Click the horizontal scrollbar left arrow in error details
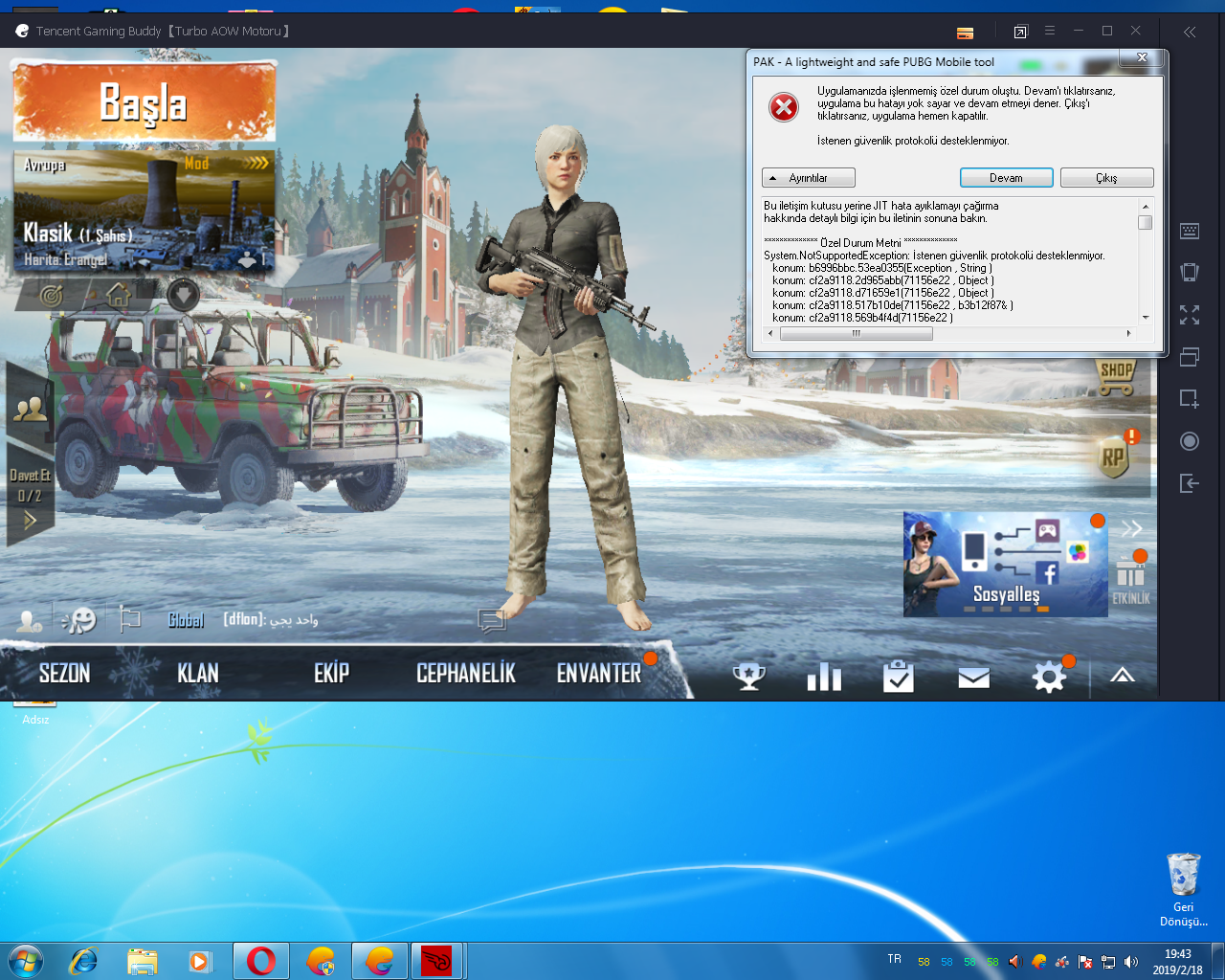 [x=771, y=333]
